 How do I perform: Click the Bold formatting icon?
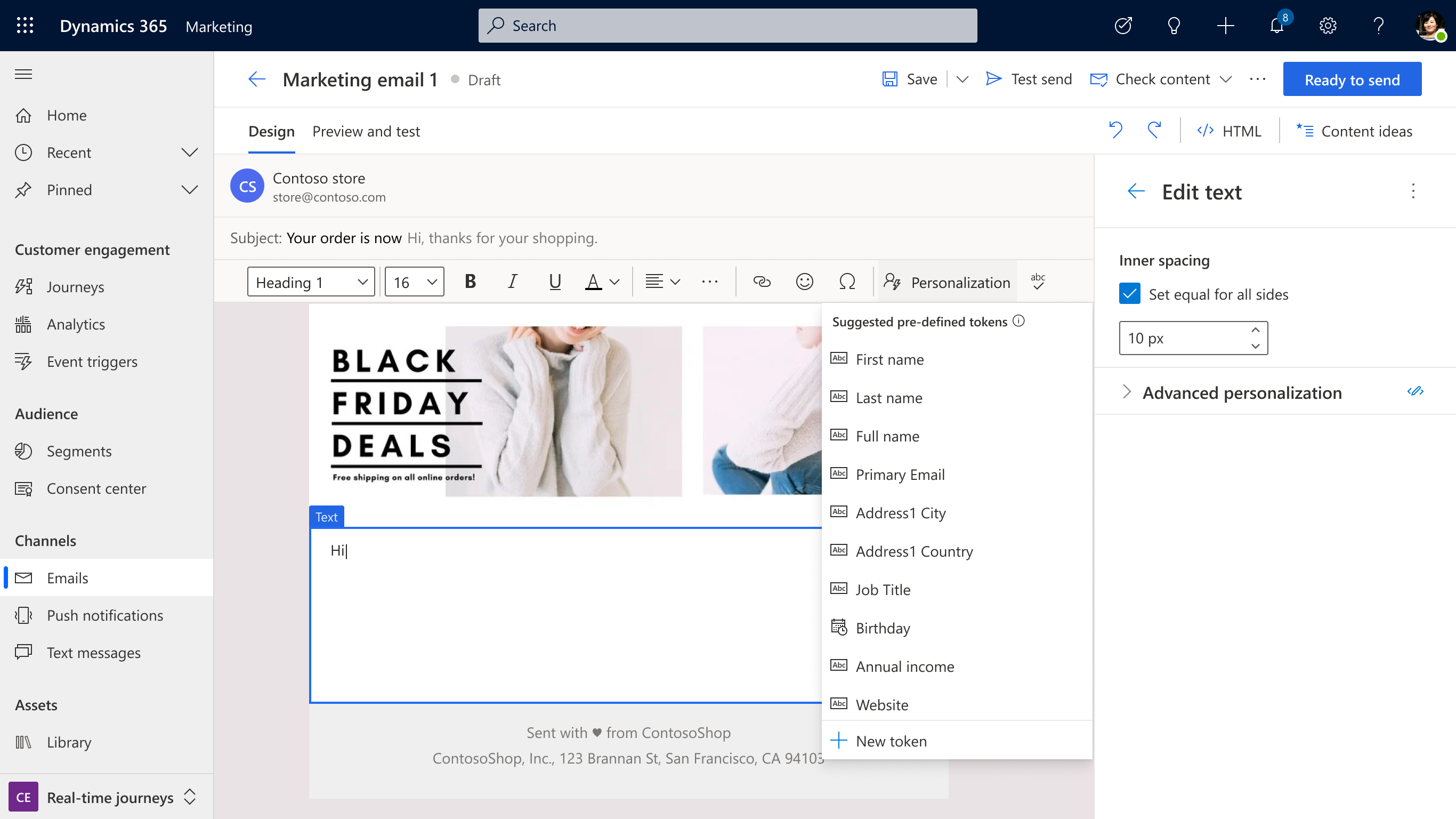tap(470, 282)
